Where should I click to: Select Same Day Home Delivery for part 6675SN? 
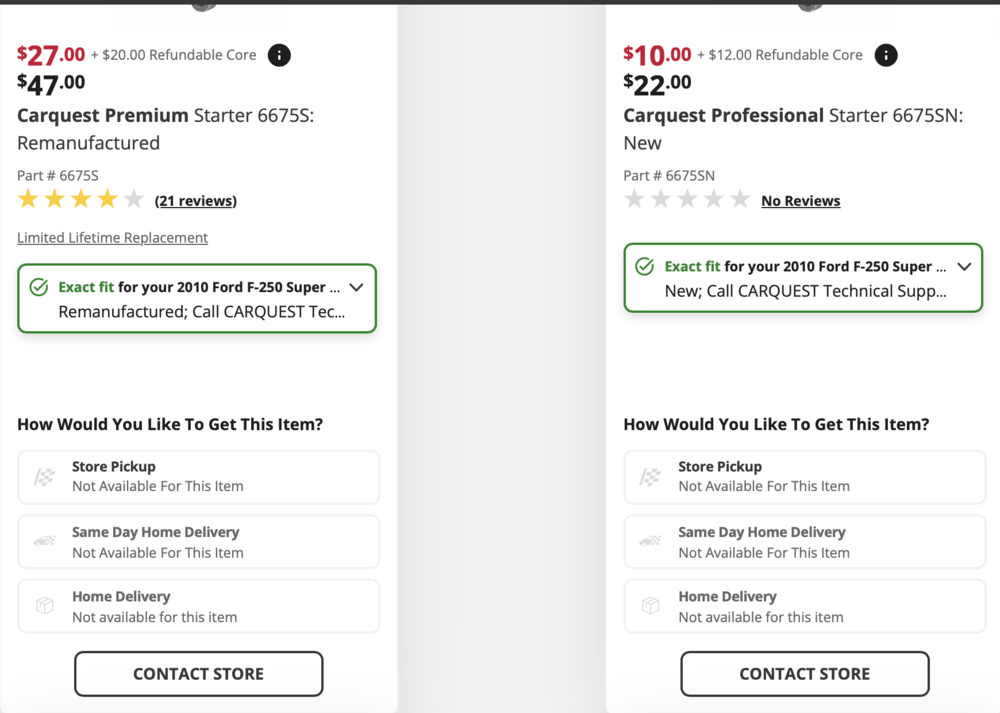pos(804,542)
